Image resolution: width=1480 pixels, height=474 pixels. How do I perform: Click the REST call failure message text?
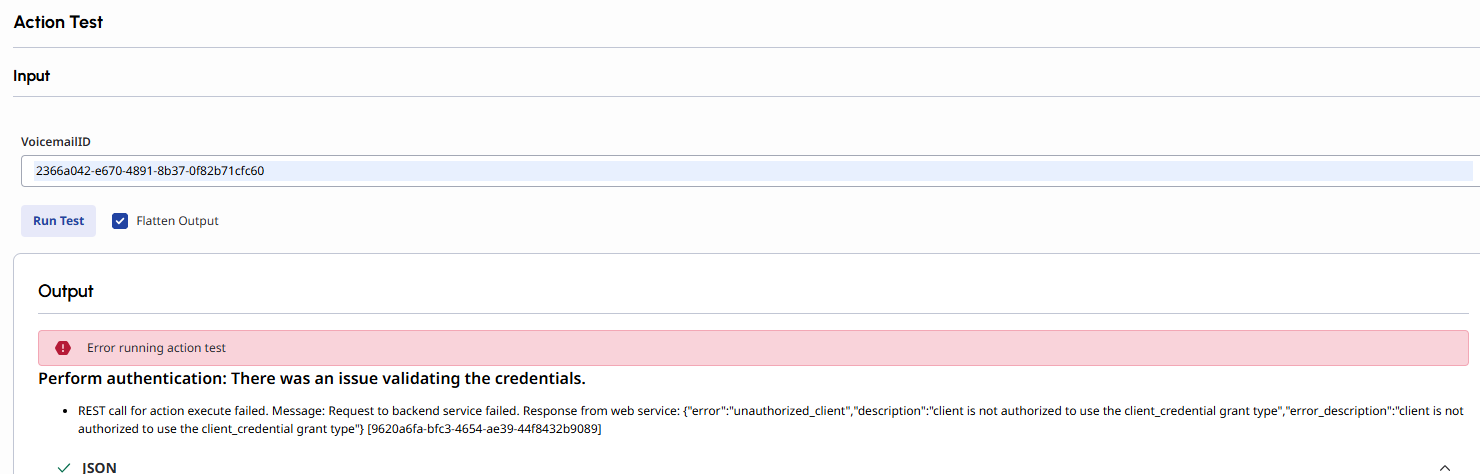point(300,411)
